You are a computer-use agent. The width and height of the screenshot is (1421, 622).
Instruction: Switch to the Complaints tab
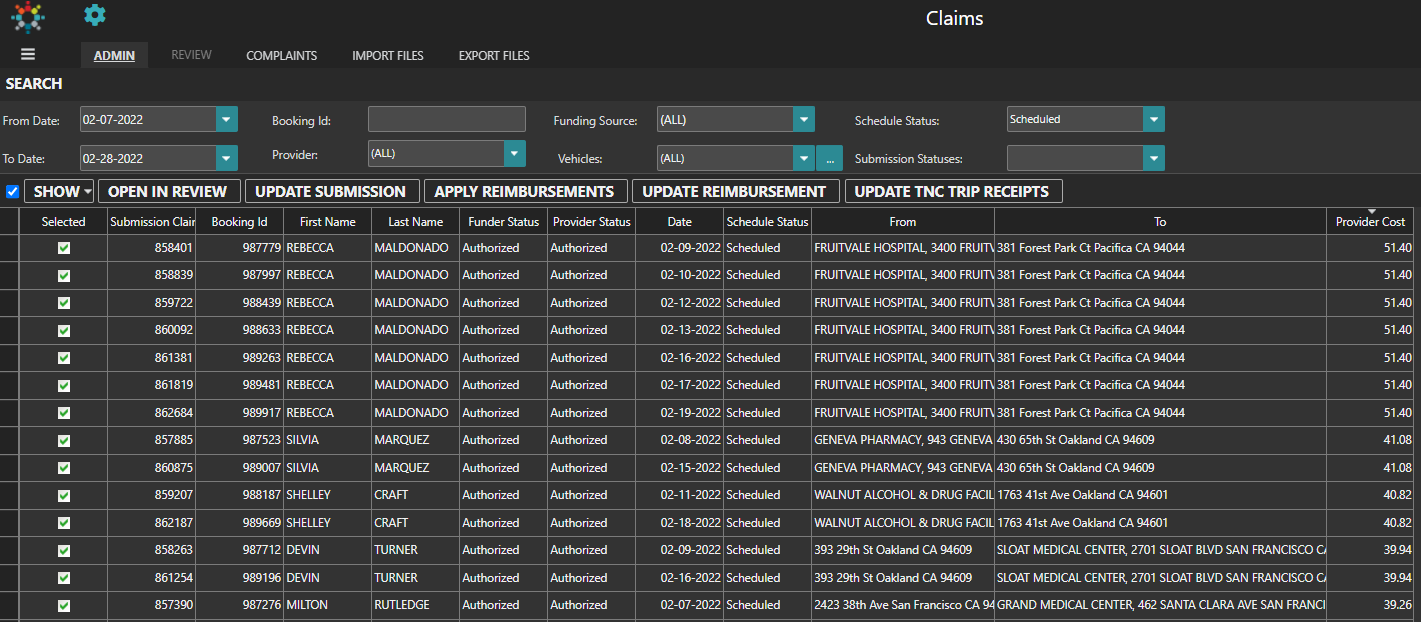(281, 56)
